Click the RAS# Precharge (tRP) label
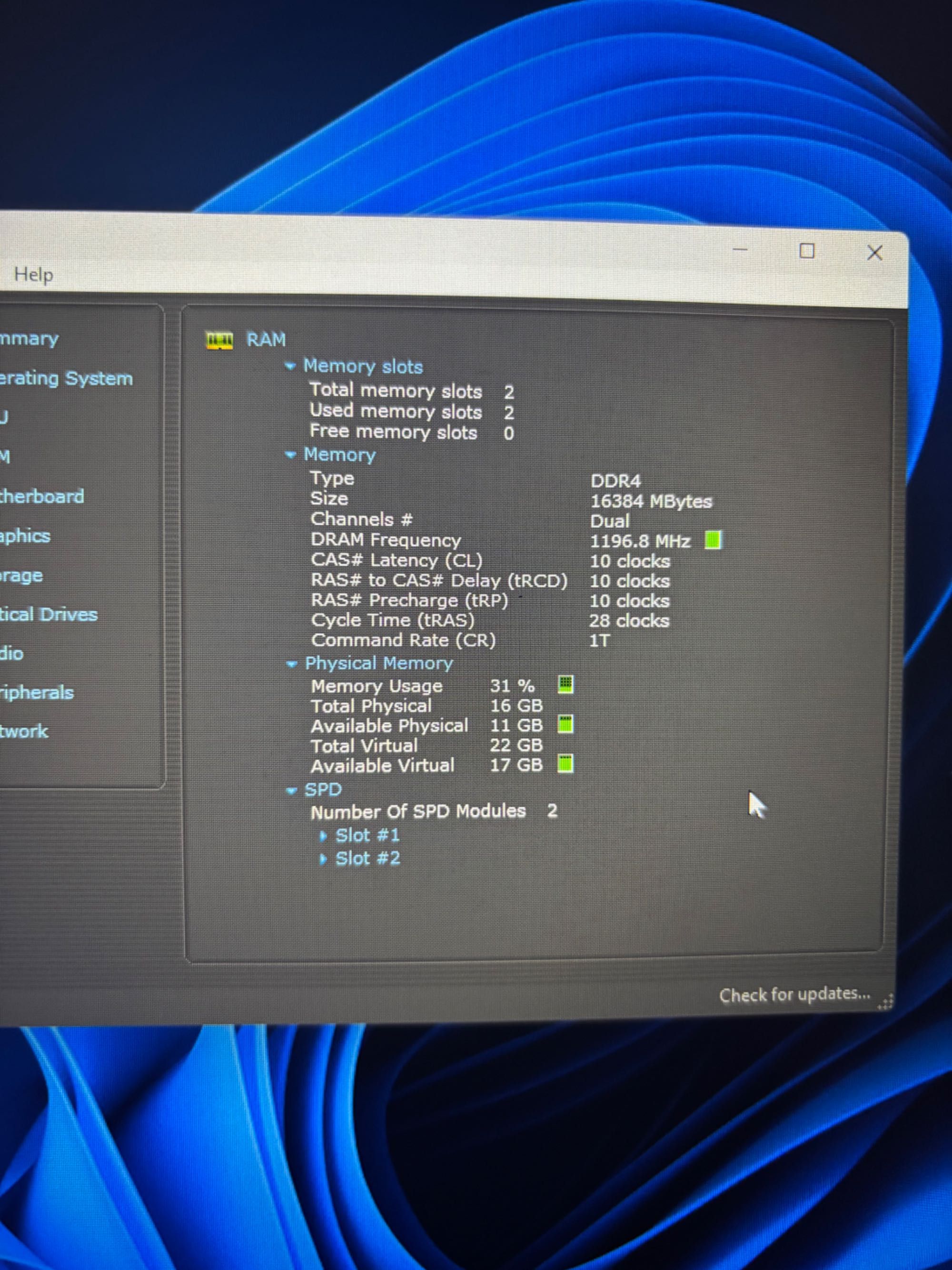Image resolution: width=952 pixels, height=1270 pixels. (410, 600)
